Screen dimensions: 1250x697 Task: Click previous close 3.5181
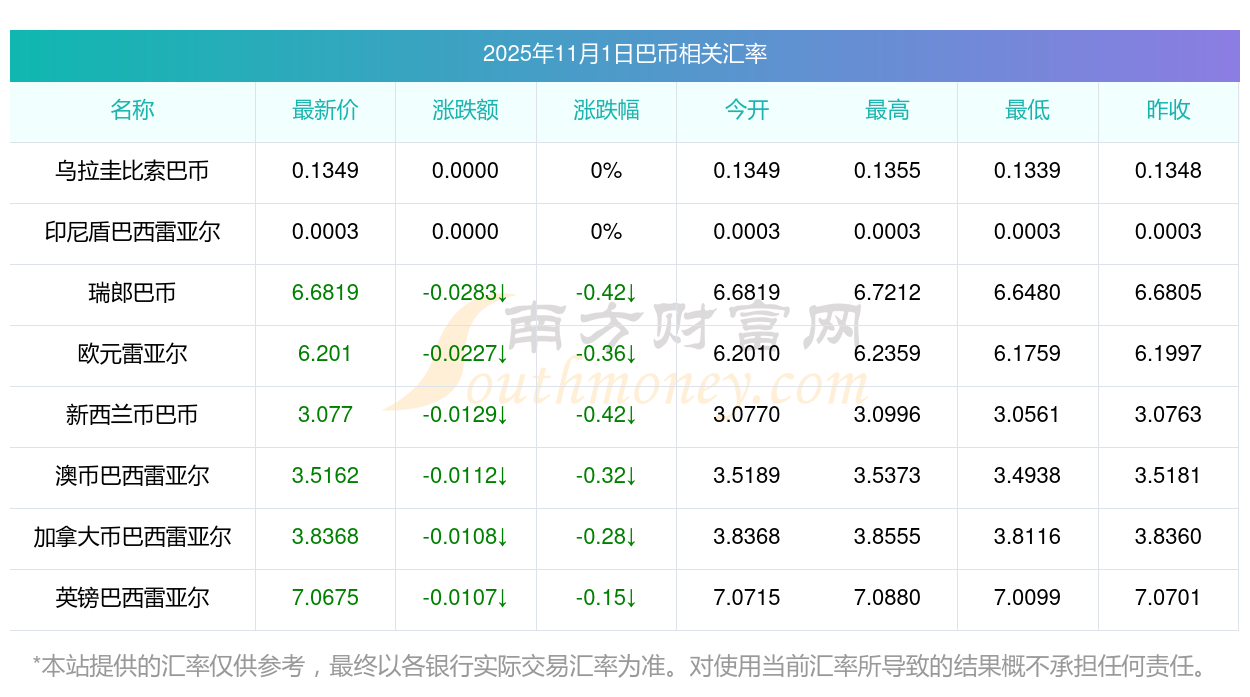[1168, 476]
